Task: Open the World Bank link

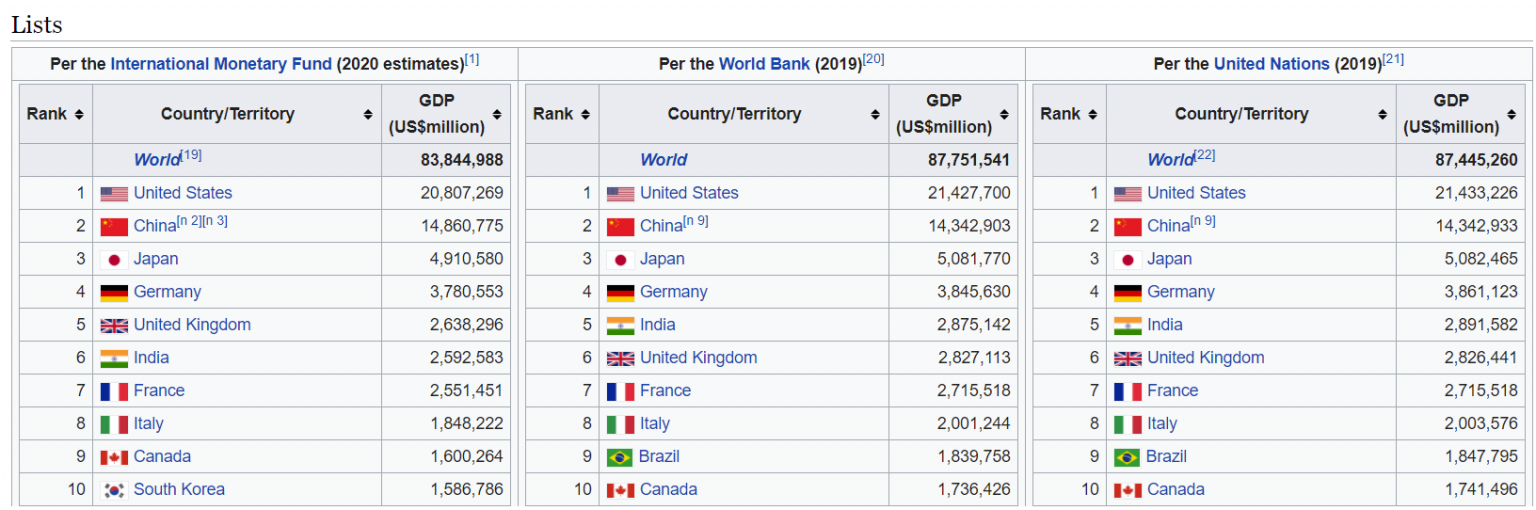Action: [x=764, y=64]
